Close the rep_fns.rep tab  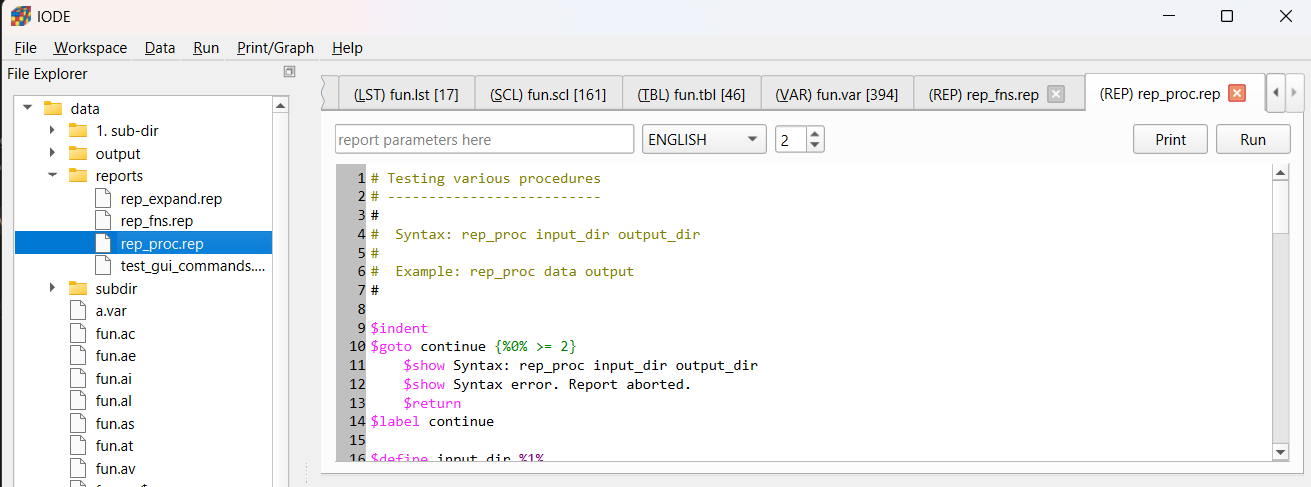click(1055, 94)
